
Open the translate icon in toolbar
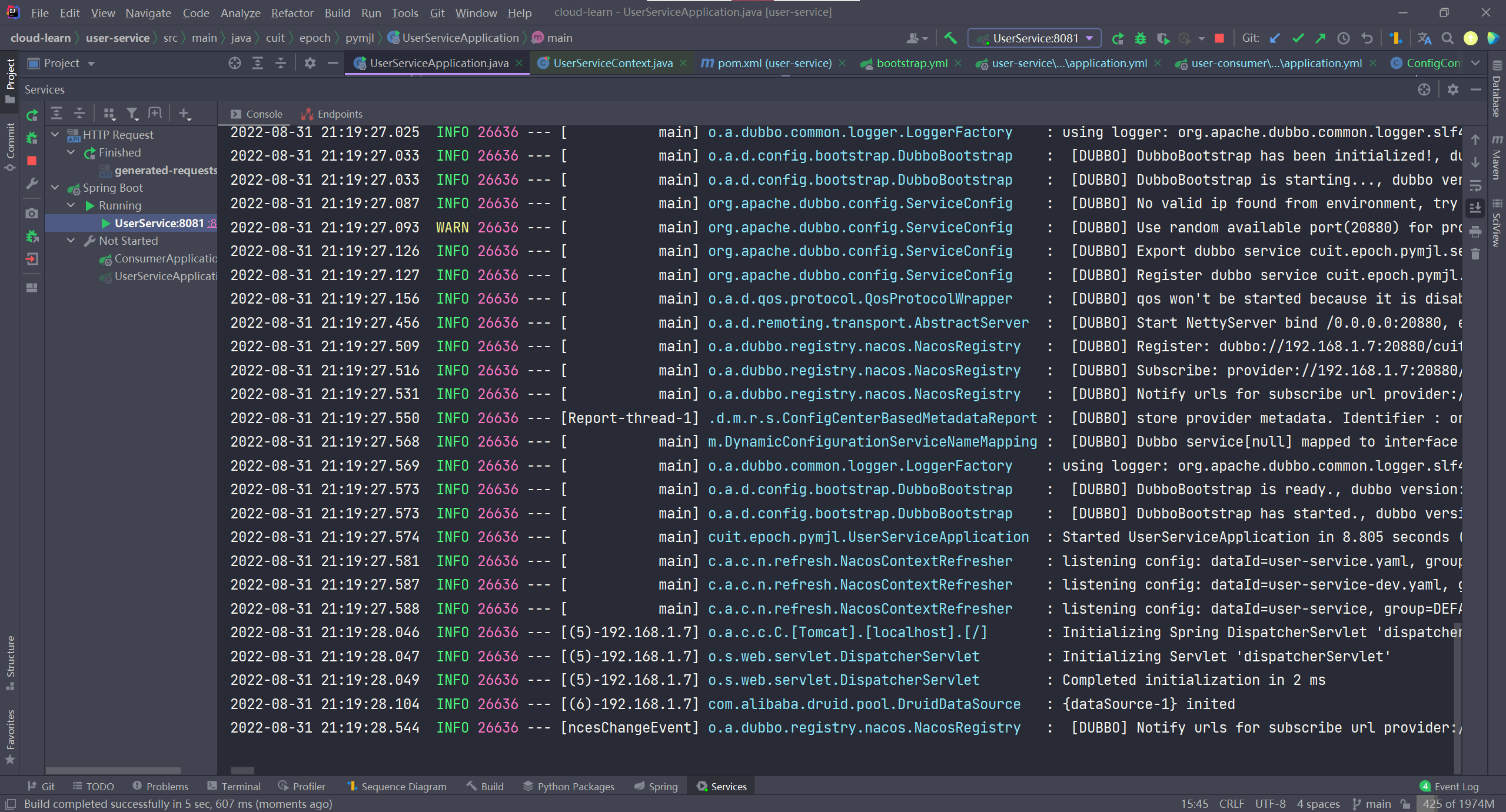[1424, 38]
